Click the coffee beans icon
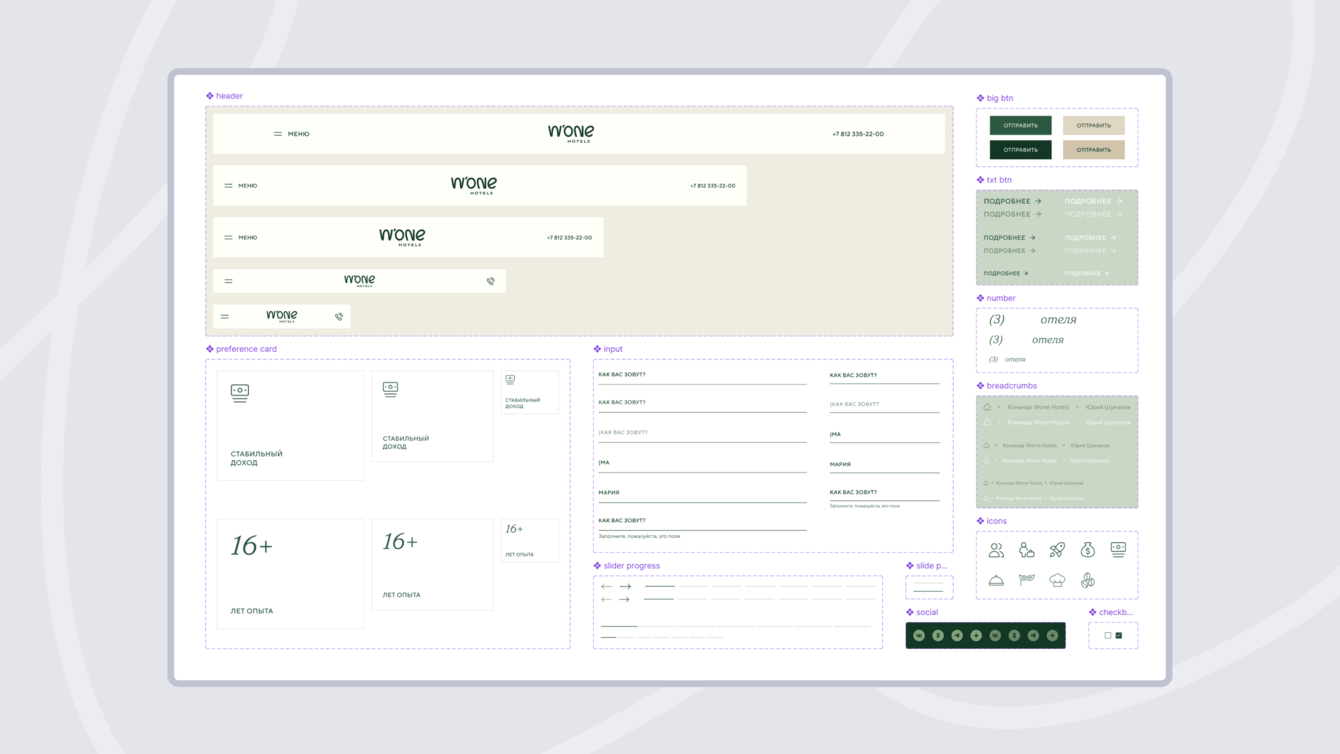 [1088, 580]
